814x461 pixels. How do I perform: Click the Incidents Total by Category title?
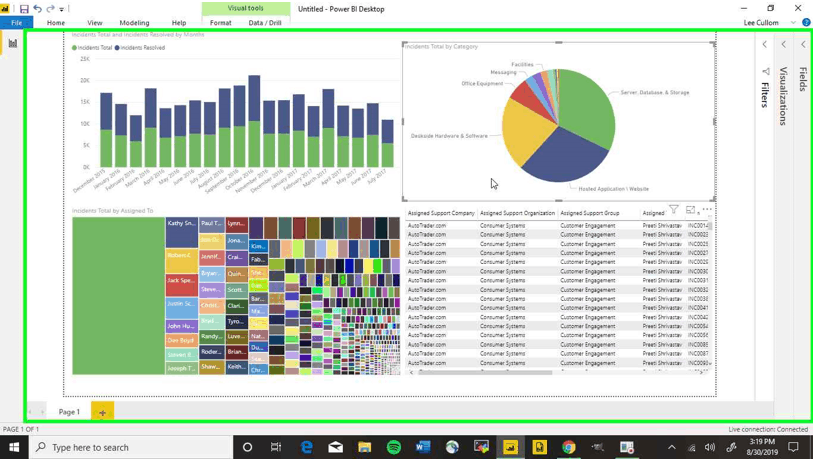(x=441, y=47)
